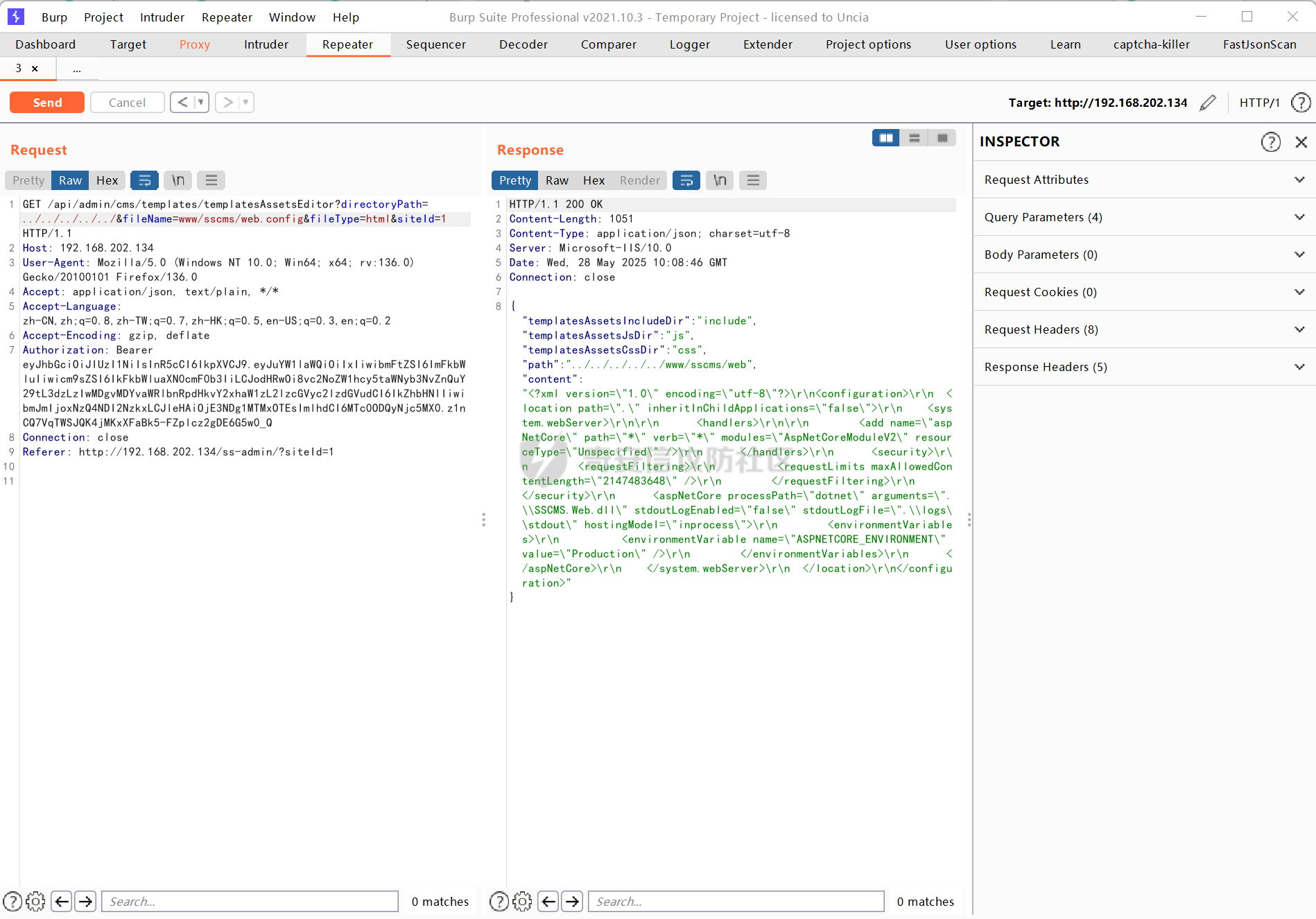The width and height of the screenshot is (1316, 919).
Task: Open Request search settings gear
Action: 35,901
